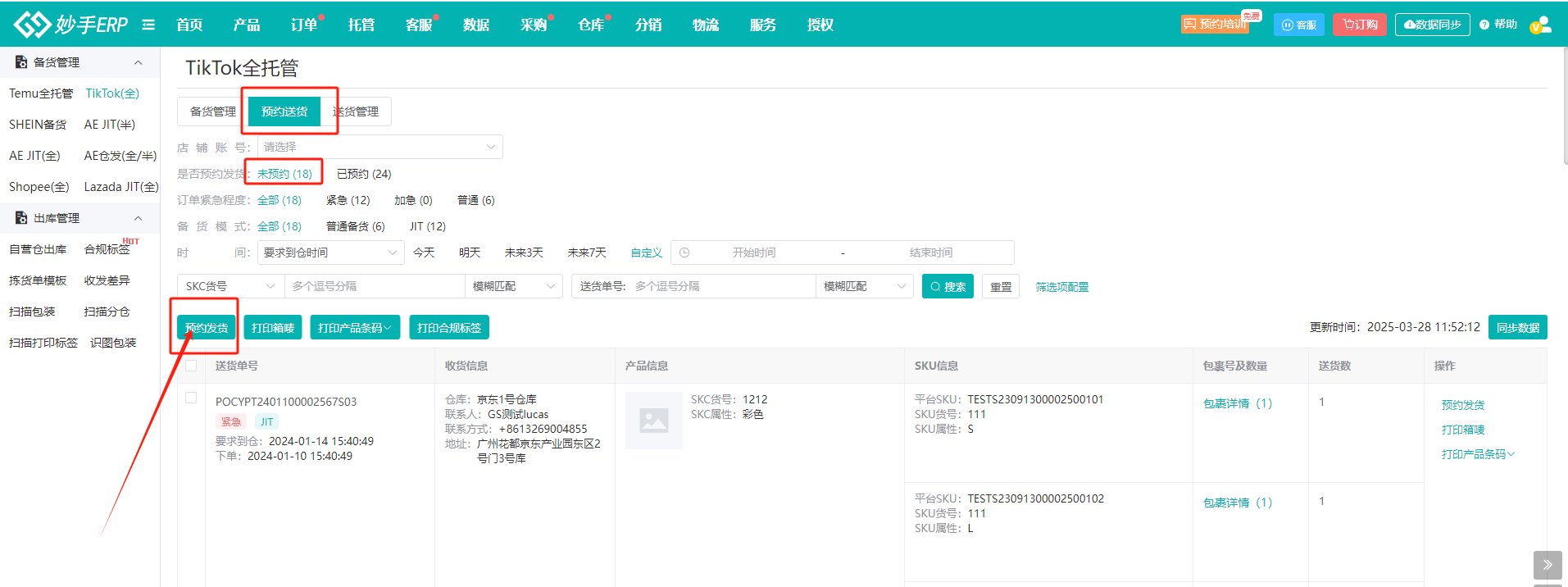Expand the 打印产品条码 toolbar dropdown button

click(x=355, y=328)
